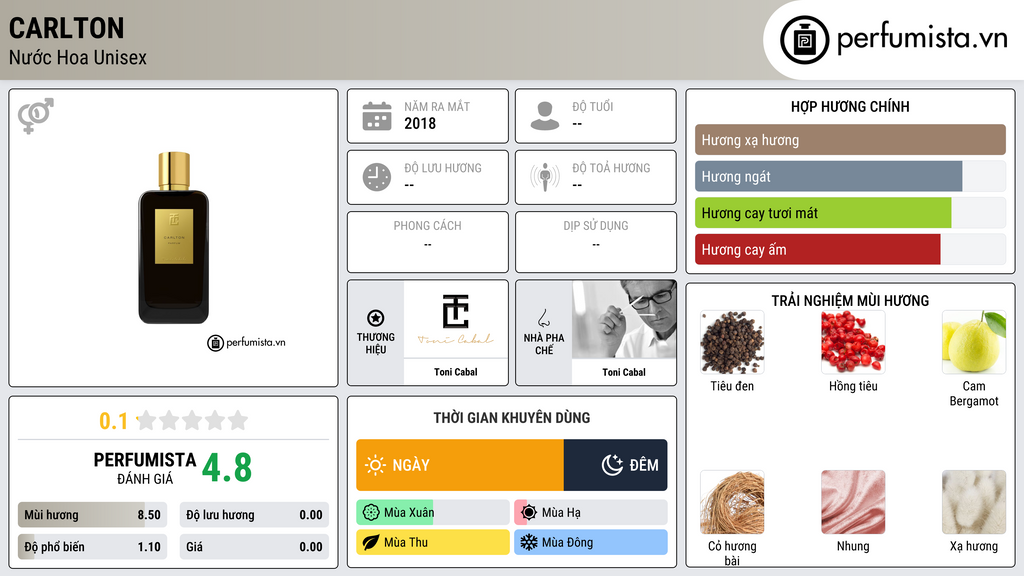Click the clock icon beside Độ lưu hương

click(377, 177)
